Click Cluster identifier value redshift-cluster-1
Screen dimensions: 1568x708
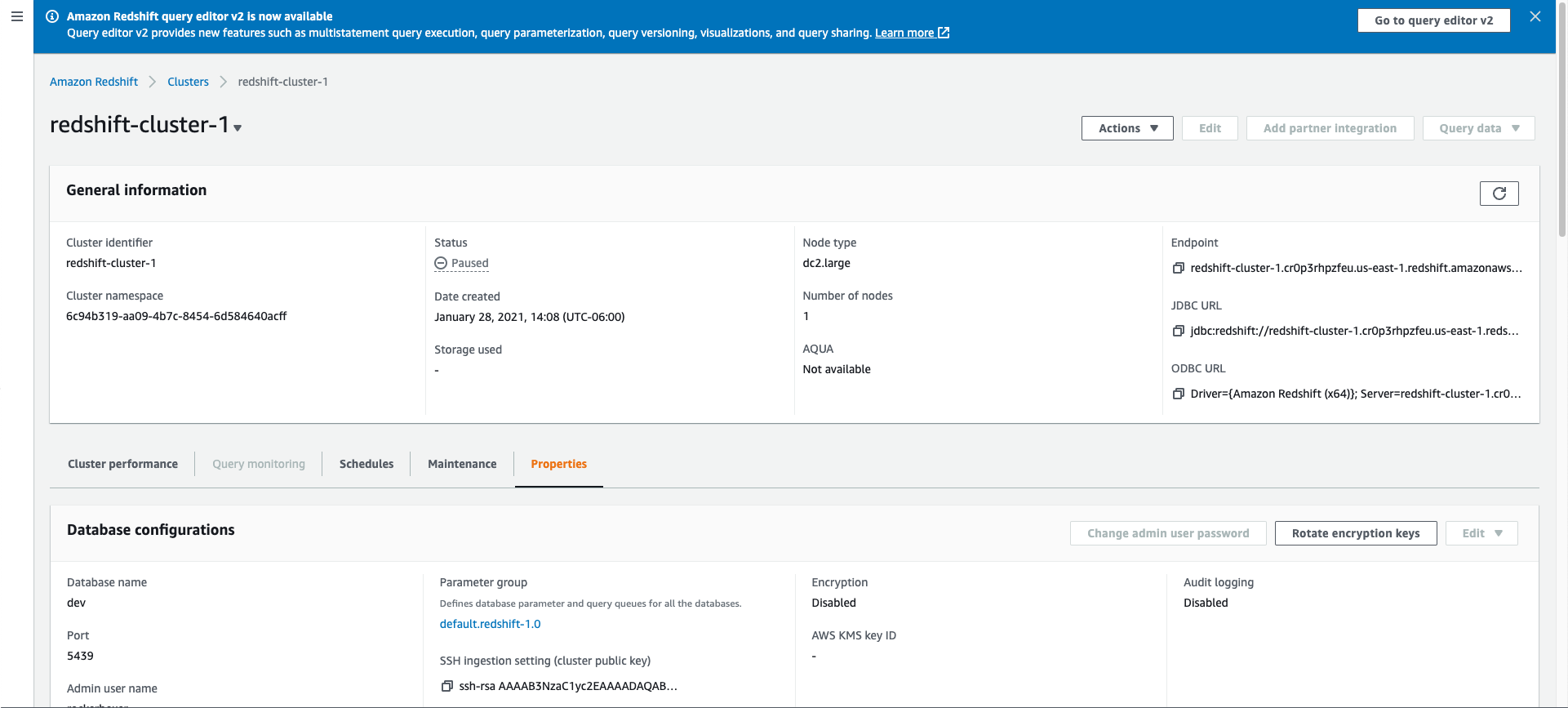point(111,263)
